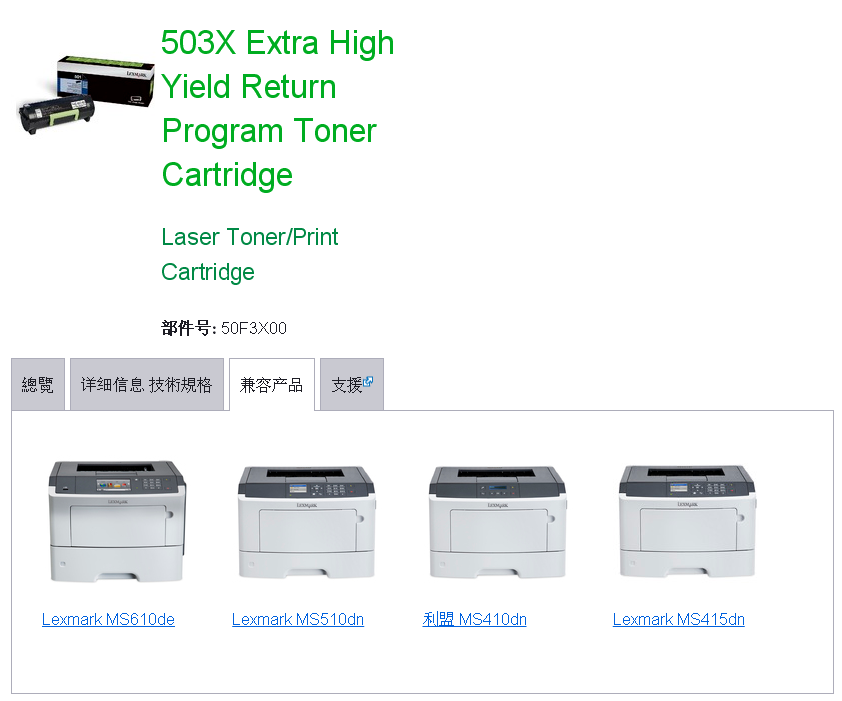Click the MS410dn printer image
842x701 pixels.
[497, 522]
